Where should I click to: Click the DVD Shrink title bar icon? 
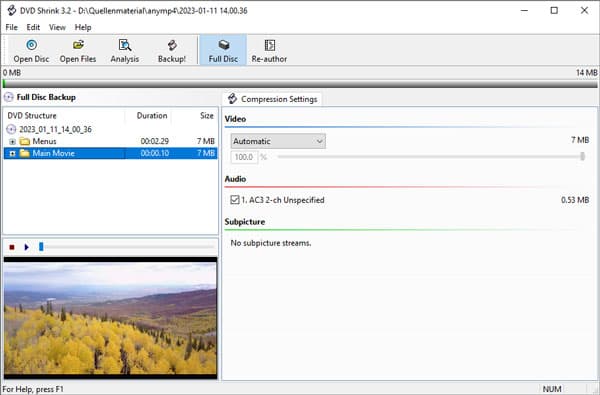[11, 10]
